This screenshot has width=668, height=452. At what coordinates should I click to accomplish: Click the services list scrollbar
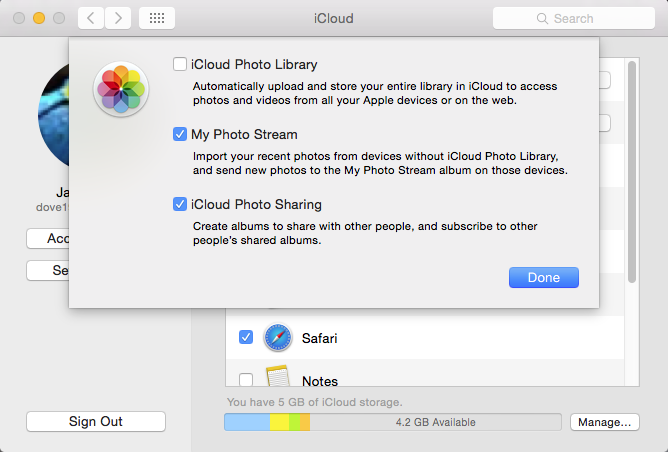click(x=632, y=172)
